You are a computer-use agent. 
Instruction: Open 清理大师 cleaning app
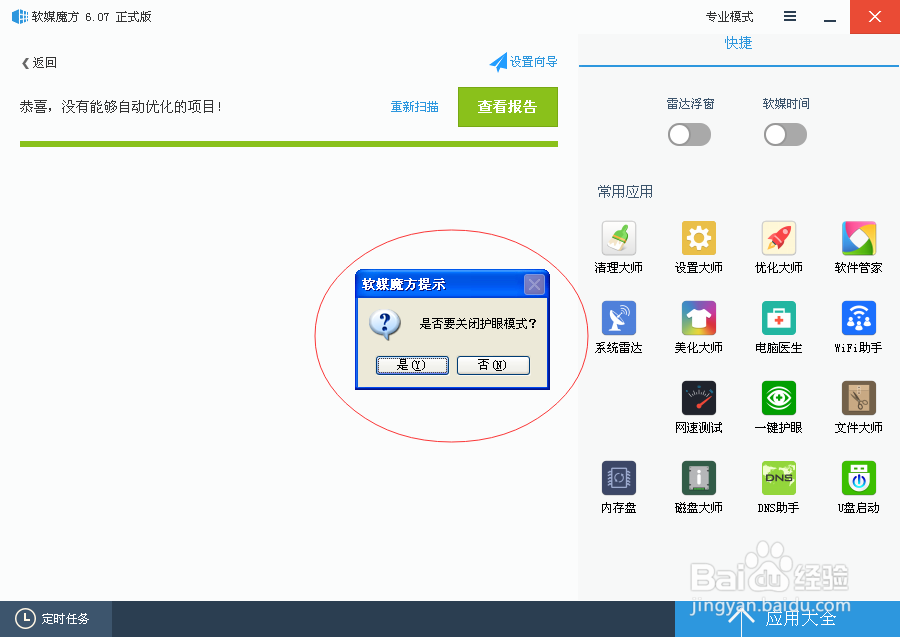pos(619,238)
